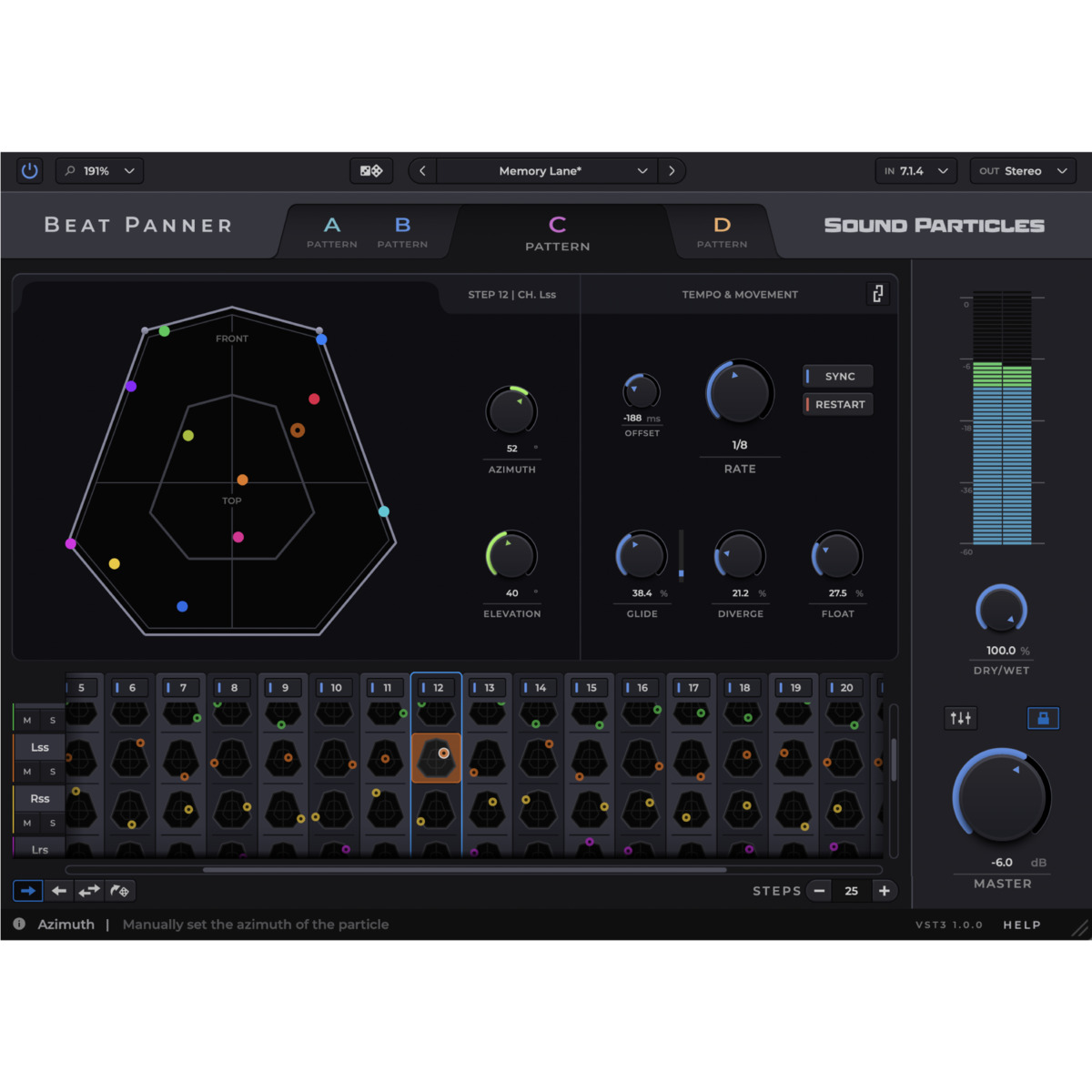Select the Lss channel label

[x=40, y=747]
